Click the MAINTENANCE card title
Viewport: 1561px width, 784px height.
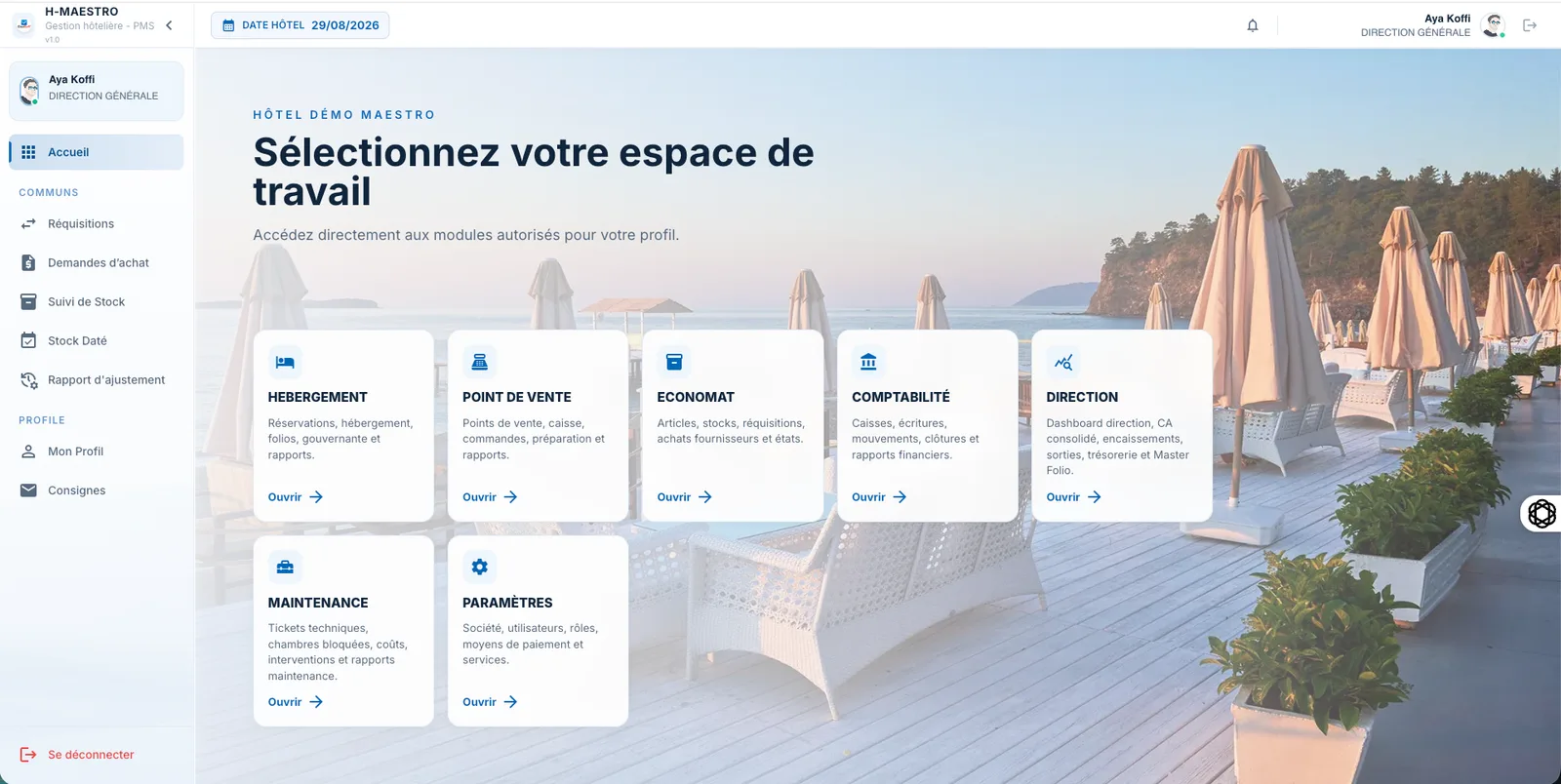[318, 603]
